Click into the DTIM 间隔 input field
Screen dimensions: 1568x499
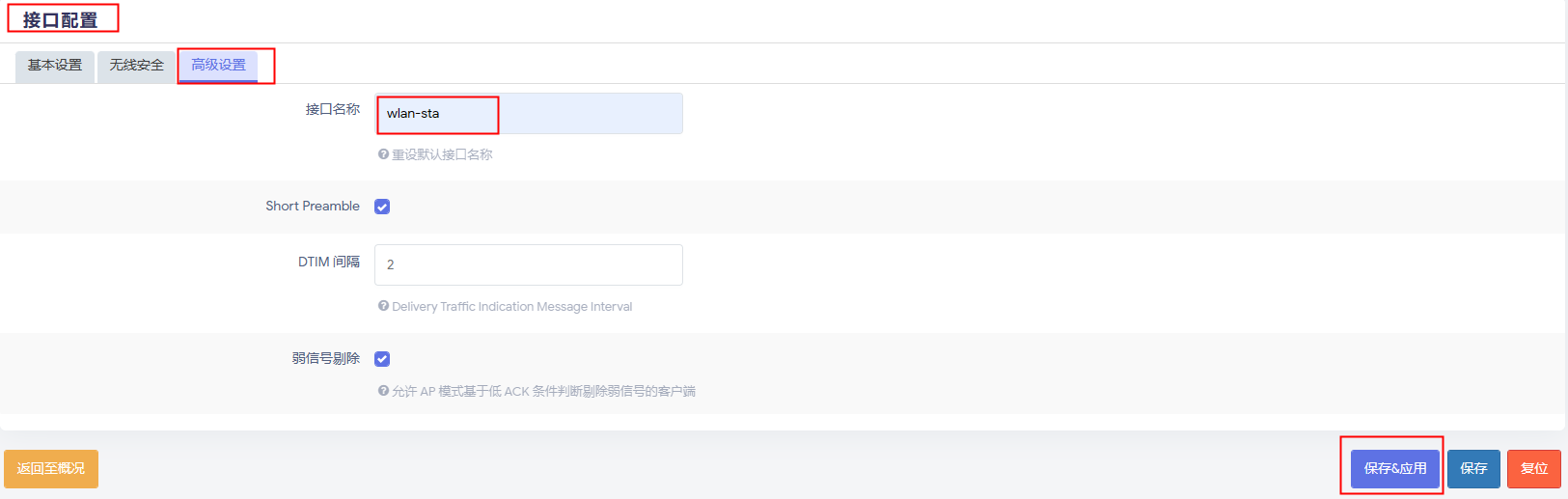[528, 264]
